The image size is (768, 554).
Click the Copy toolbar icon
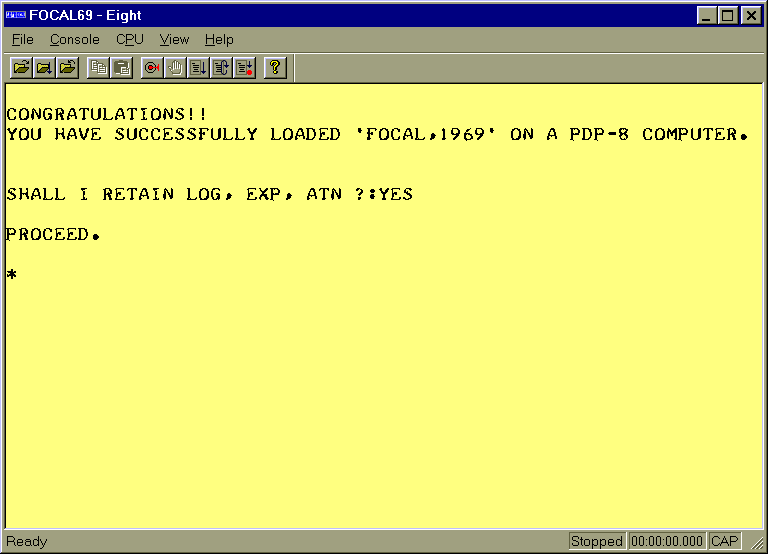(x=98, y=68)
